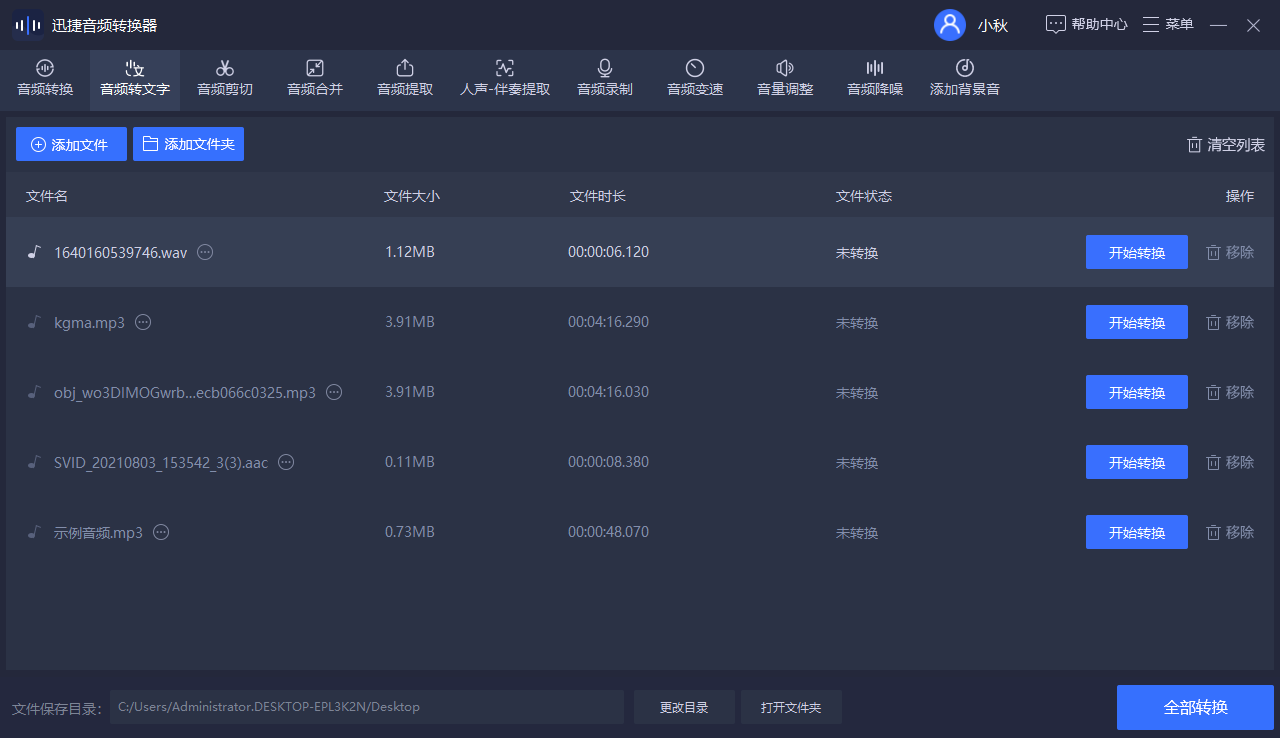The image size is (1280, 738).
Task: Select the 音频转文字 tab
Action: (135, 78)
